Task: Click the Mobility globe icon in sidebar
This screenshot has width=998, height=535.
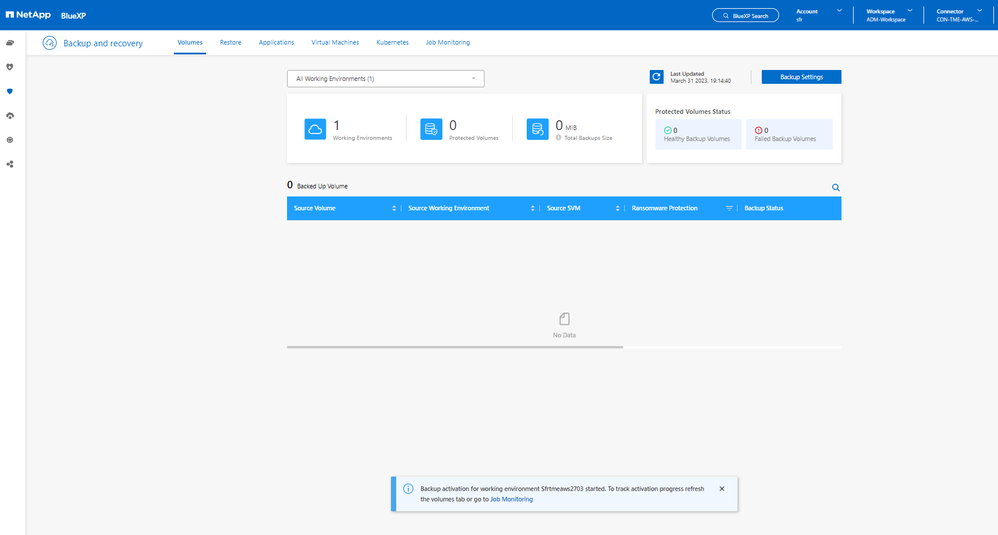Action: [x=10, y=140]
